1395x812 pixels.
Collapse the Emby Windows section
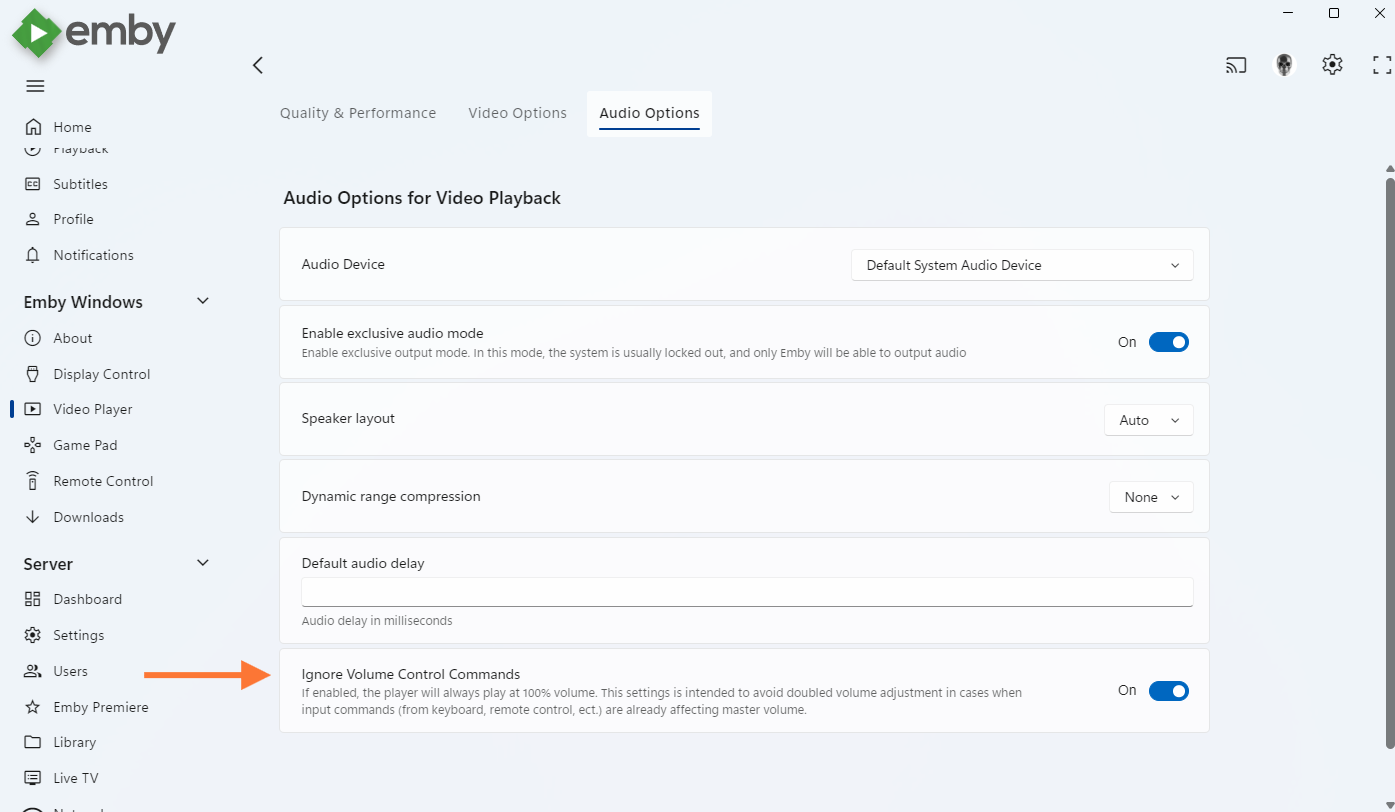coord(203,302)
